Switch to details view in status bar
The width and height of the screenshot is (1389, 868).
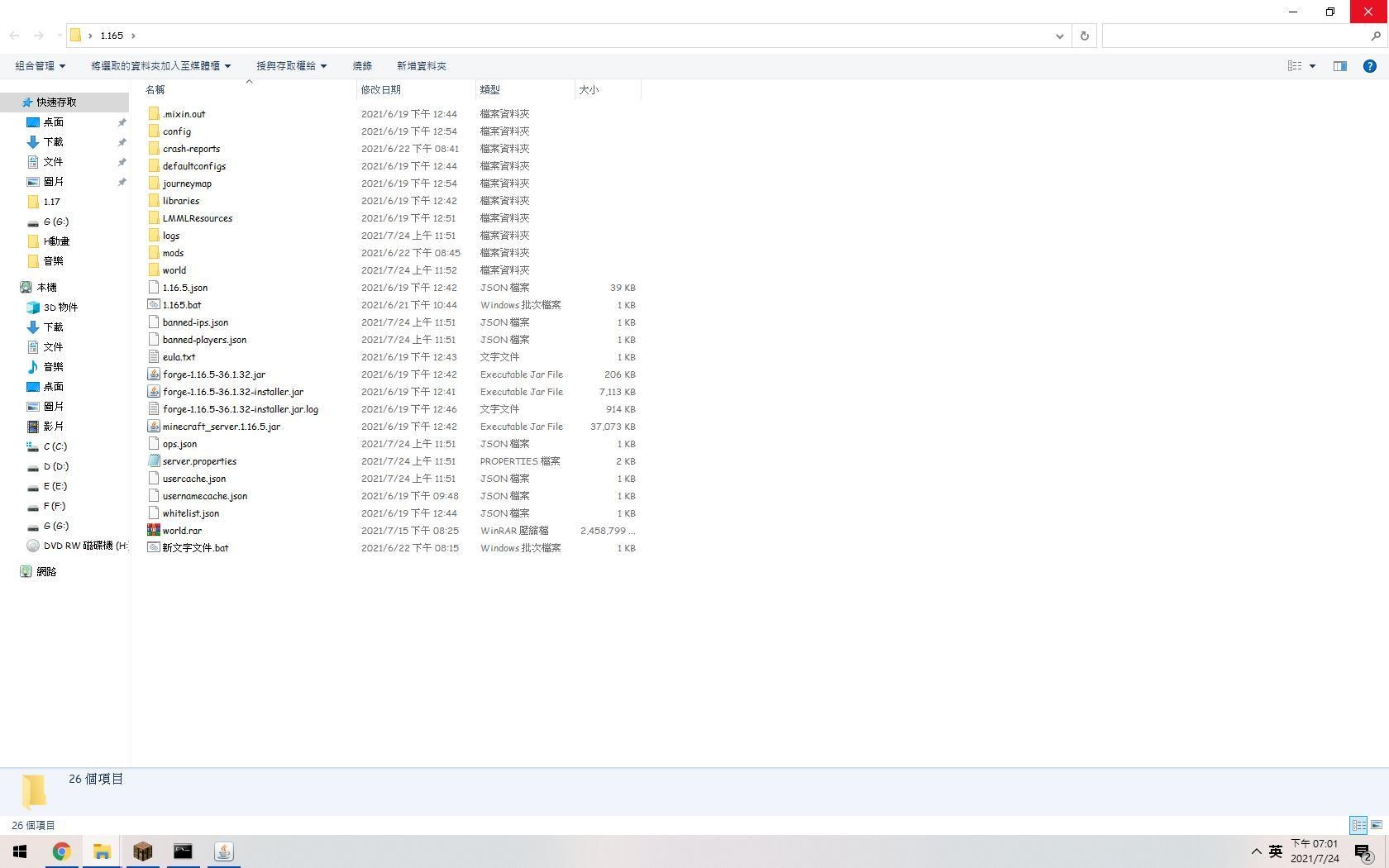1358,825
